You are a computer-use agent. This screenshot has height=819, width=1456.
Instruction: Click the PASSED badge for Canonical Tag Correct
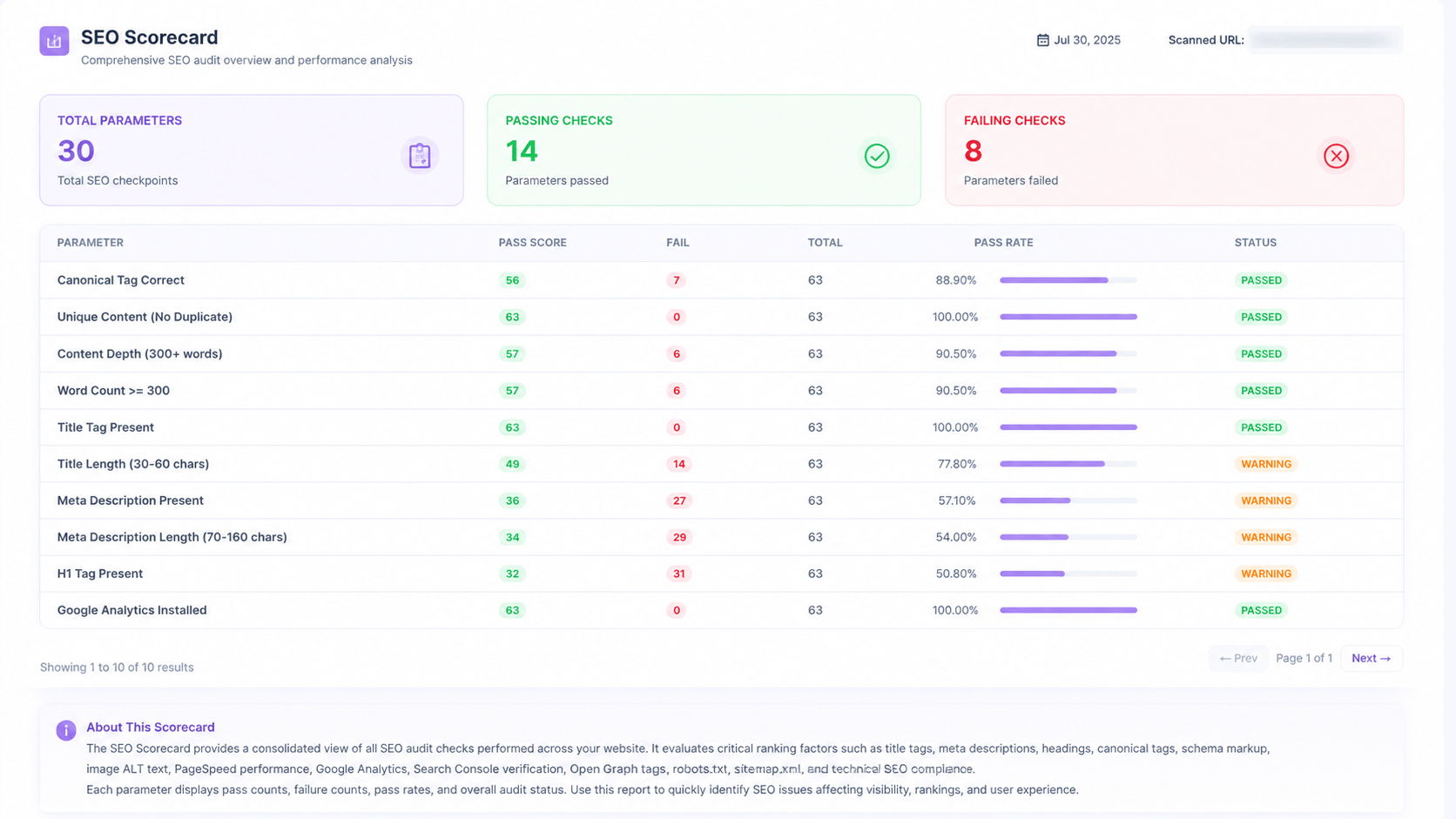click(x=1261, y=280)
